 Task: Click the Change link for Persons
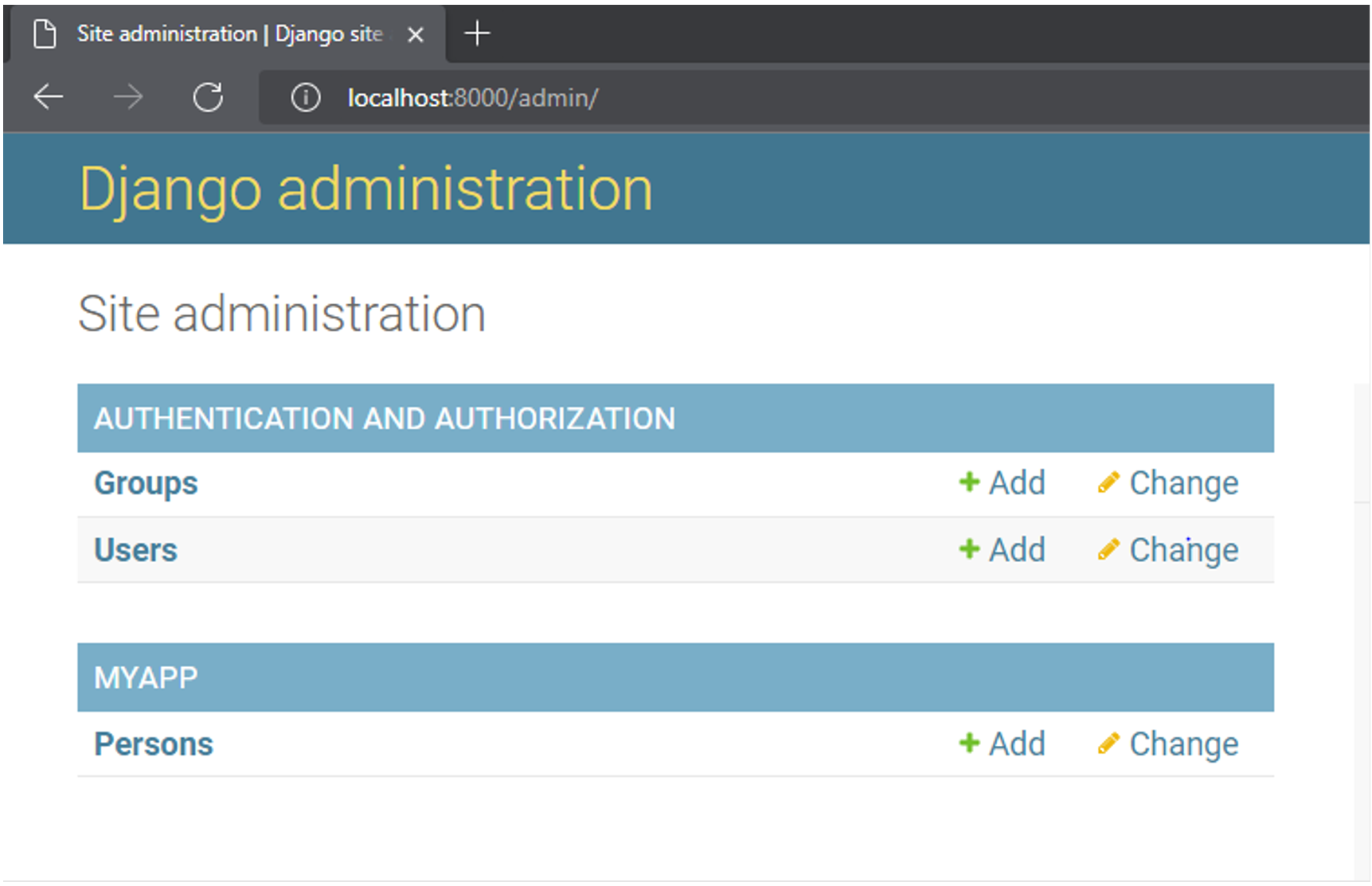(1183, 744)
